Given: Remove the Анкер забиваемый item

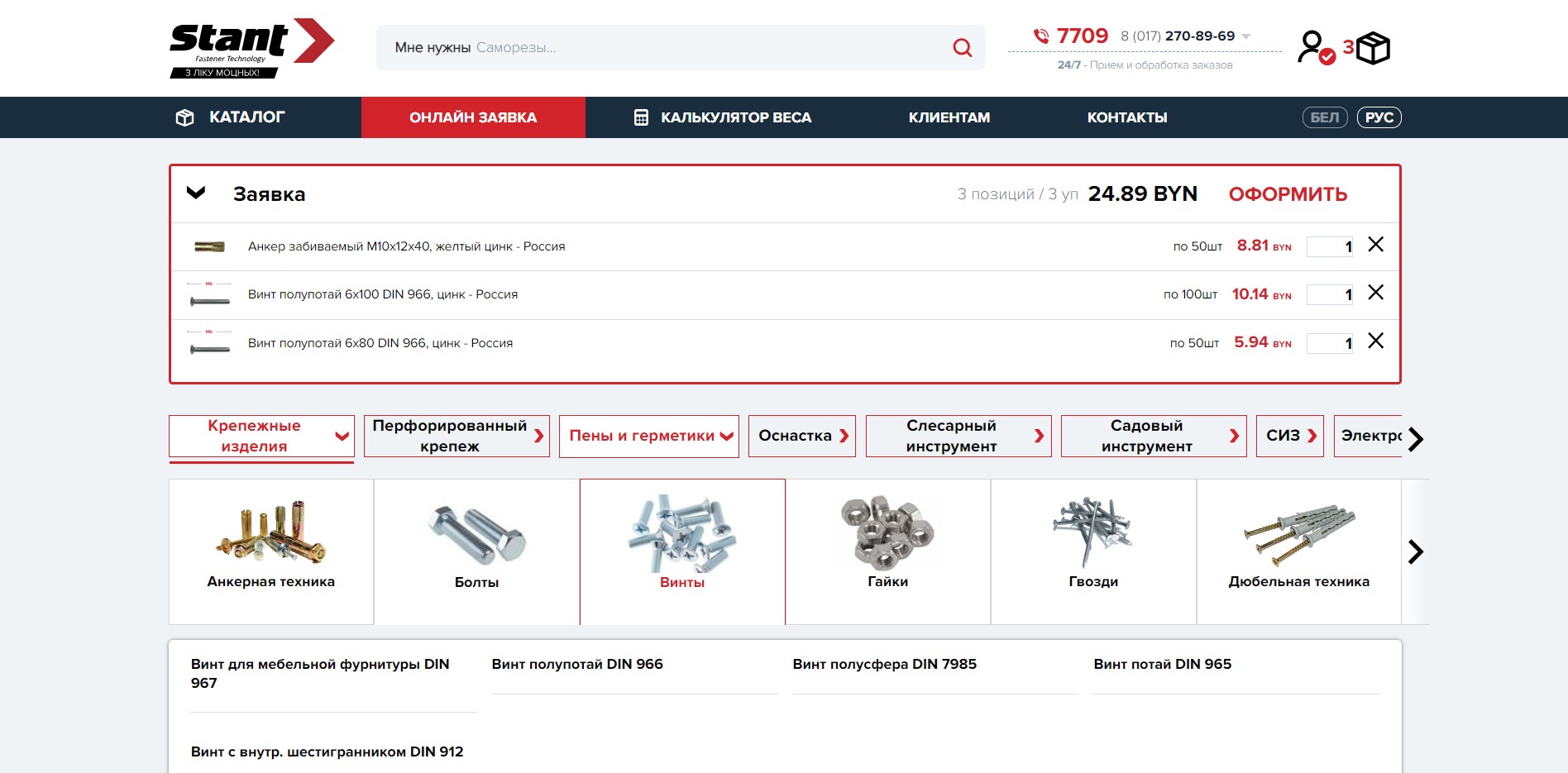Looking at the screenshot, I should click(x=1375, y=245).
